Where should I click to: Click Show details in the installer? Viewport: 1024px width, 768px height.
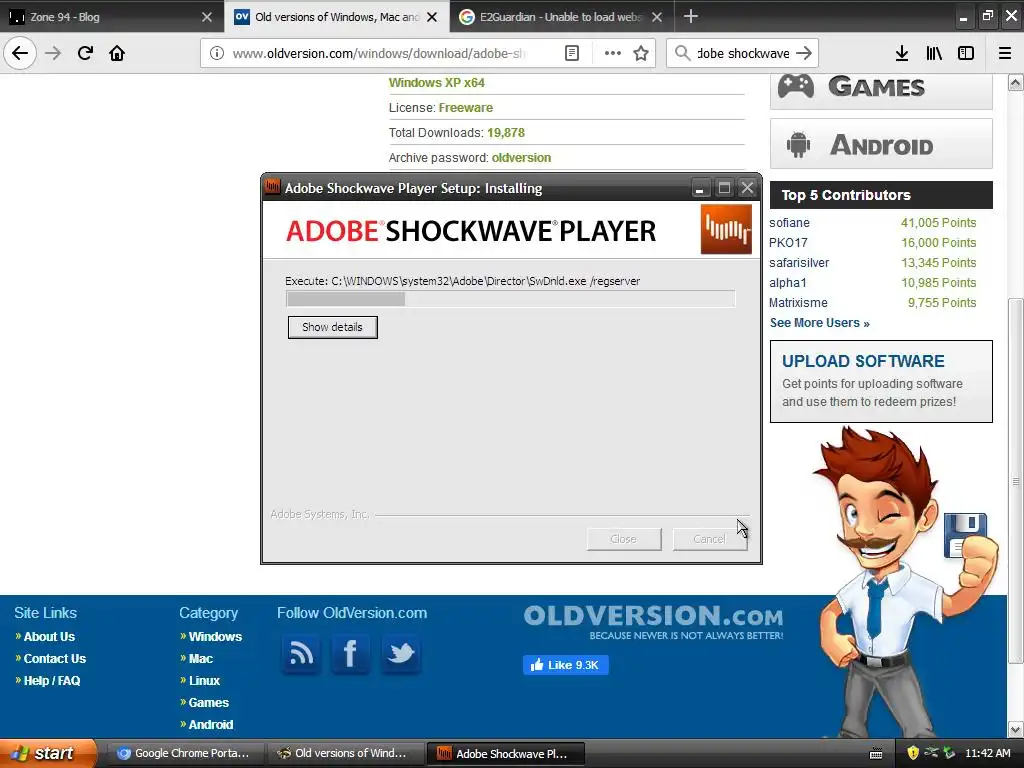click(x=332, y=327)
